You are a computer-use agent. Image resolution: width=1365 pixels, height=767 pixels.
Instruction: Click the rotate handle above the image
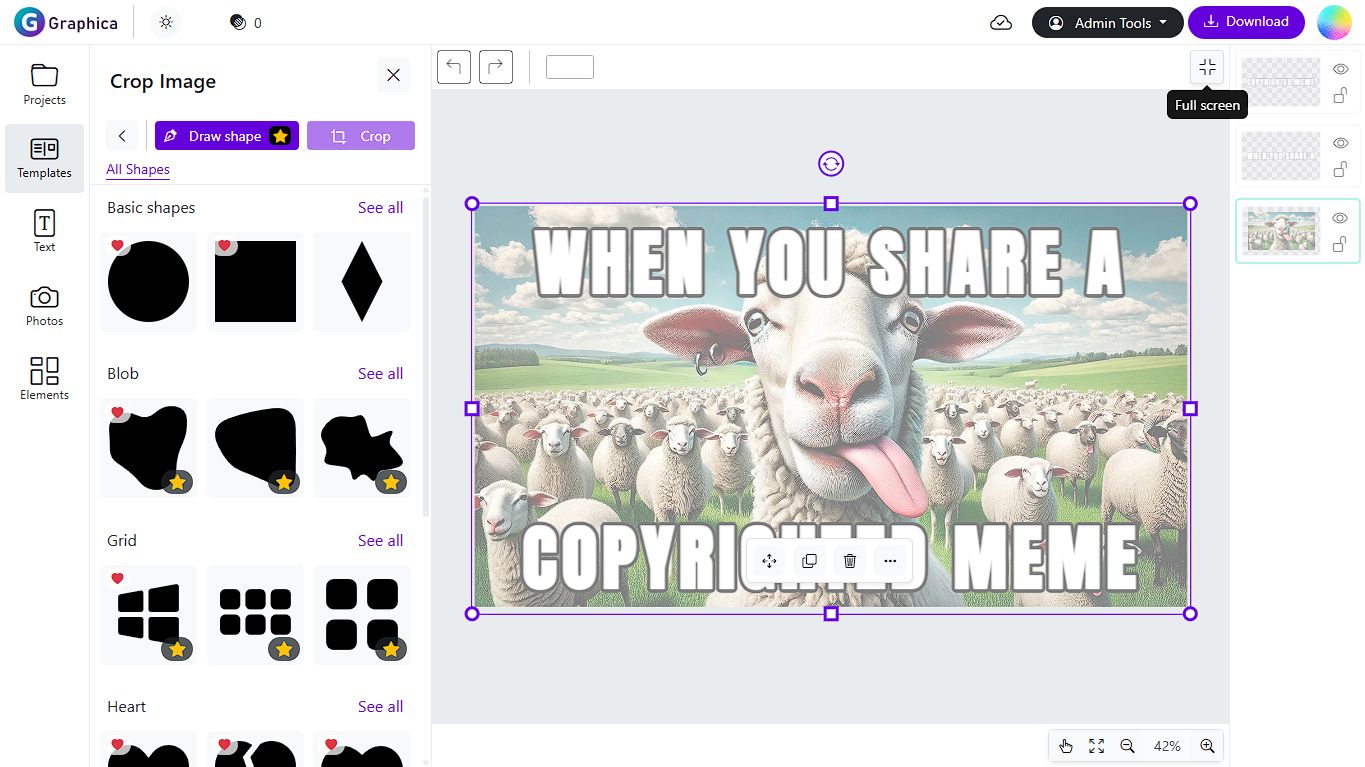click(831, 163)
